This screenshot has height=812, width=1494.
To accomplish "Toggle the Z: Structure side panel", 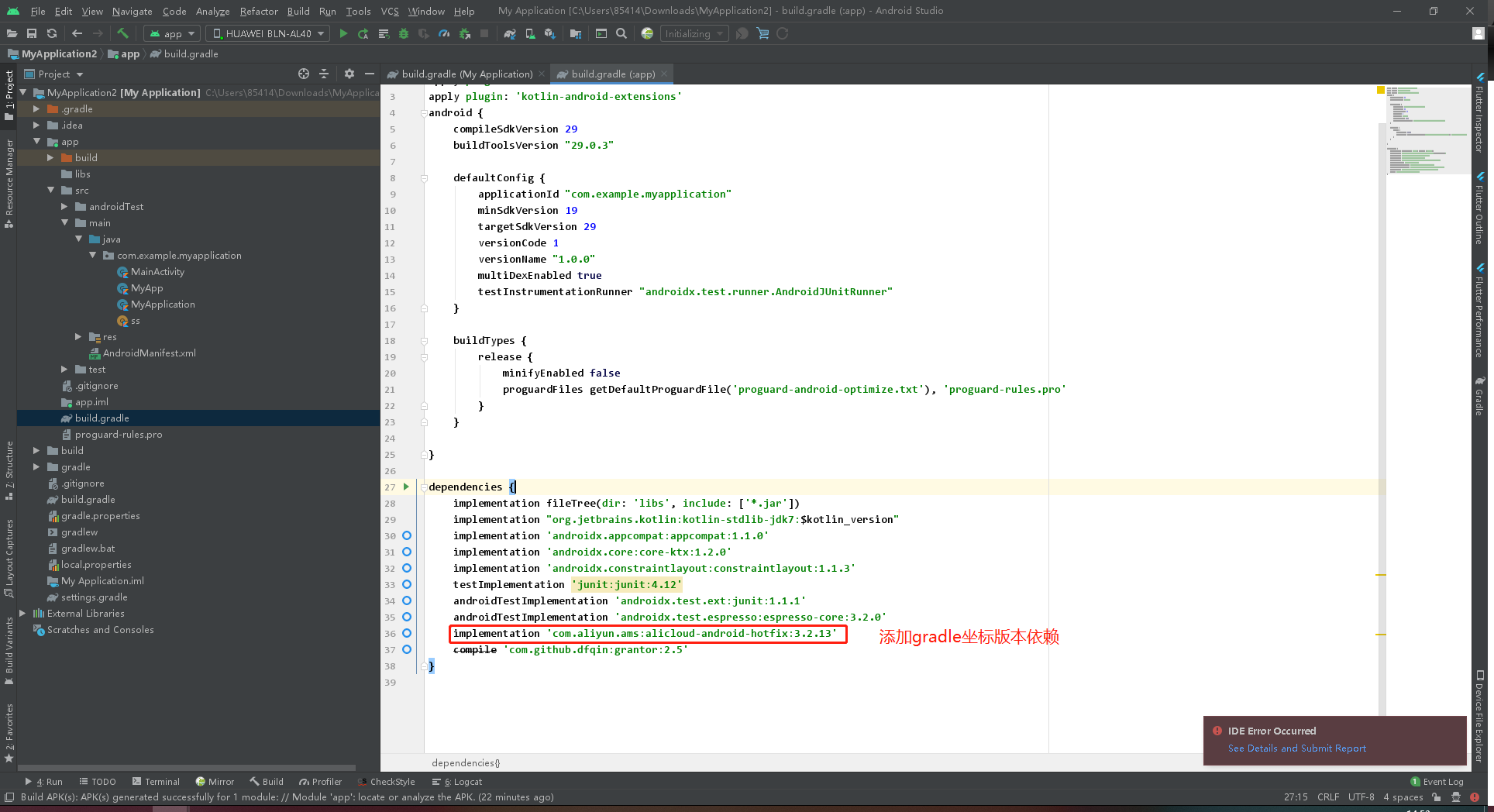I will click(9, 470).
